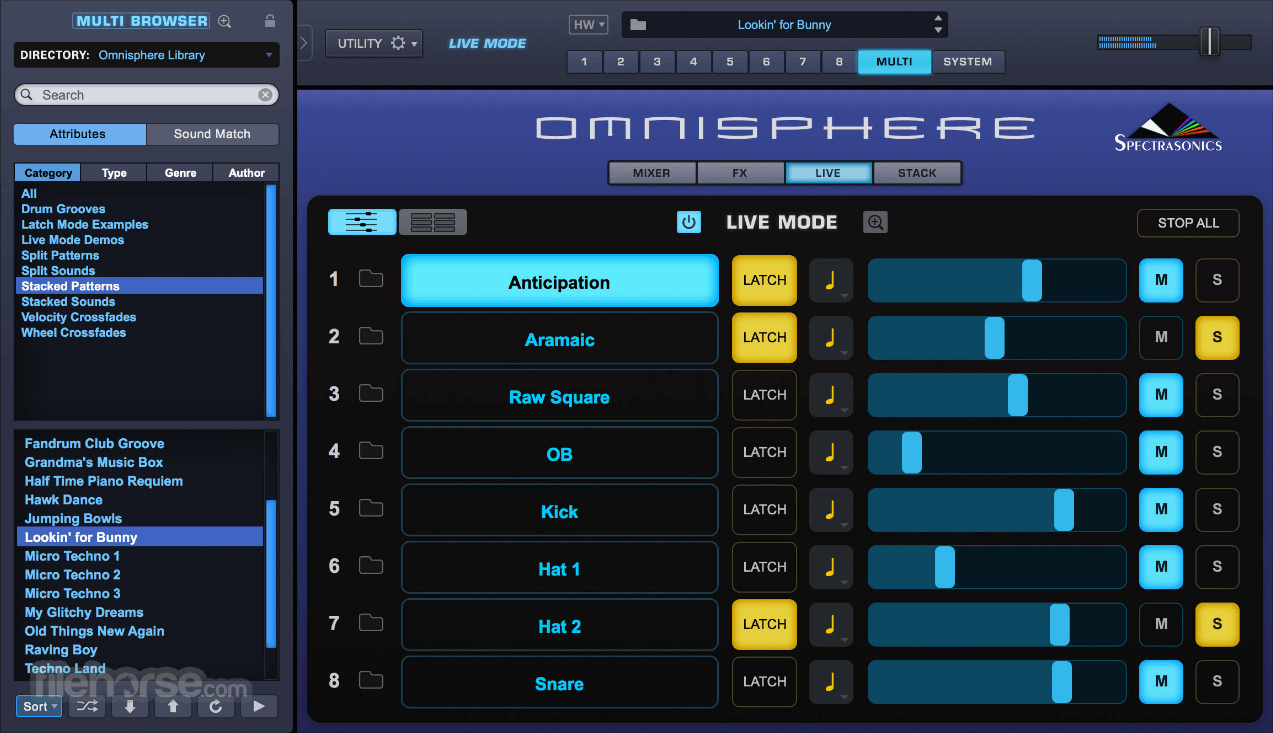This screenshot has height=733, width=1273.
Task: Toggle the Live Mode power icon
Action: (x=689, y=222)
